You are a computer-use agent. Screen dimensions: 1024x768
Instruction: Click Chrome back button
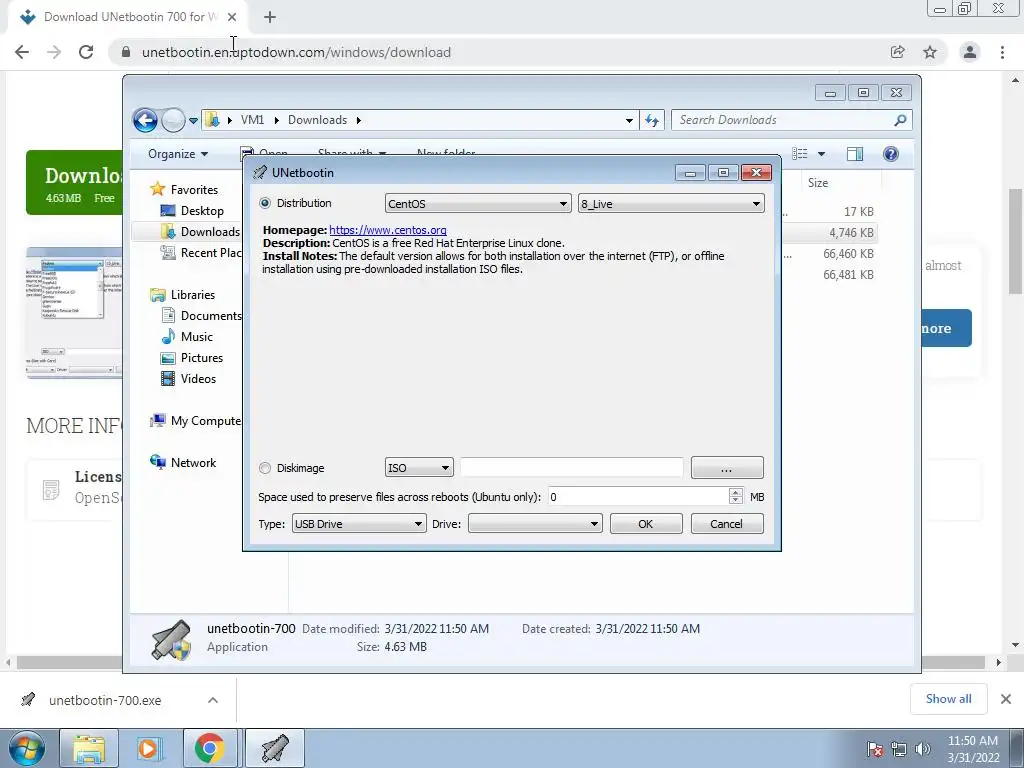click(x=22, y=52)
